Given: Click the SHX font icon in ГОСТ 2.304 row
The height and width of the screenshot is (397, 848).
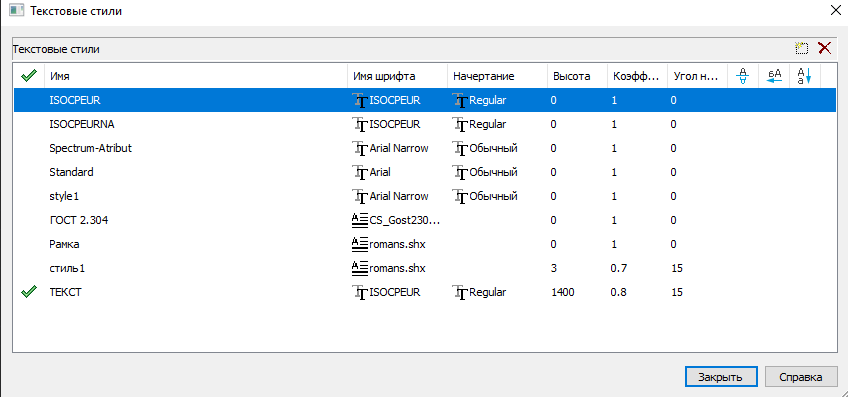Looking at the screenshot, I should click(x=360, y=220).
